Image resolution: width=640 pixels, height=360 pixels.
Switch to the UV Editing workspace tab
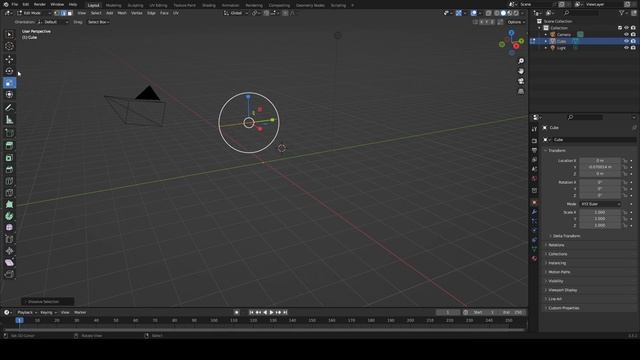(158, 5)
